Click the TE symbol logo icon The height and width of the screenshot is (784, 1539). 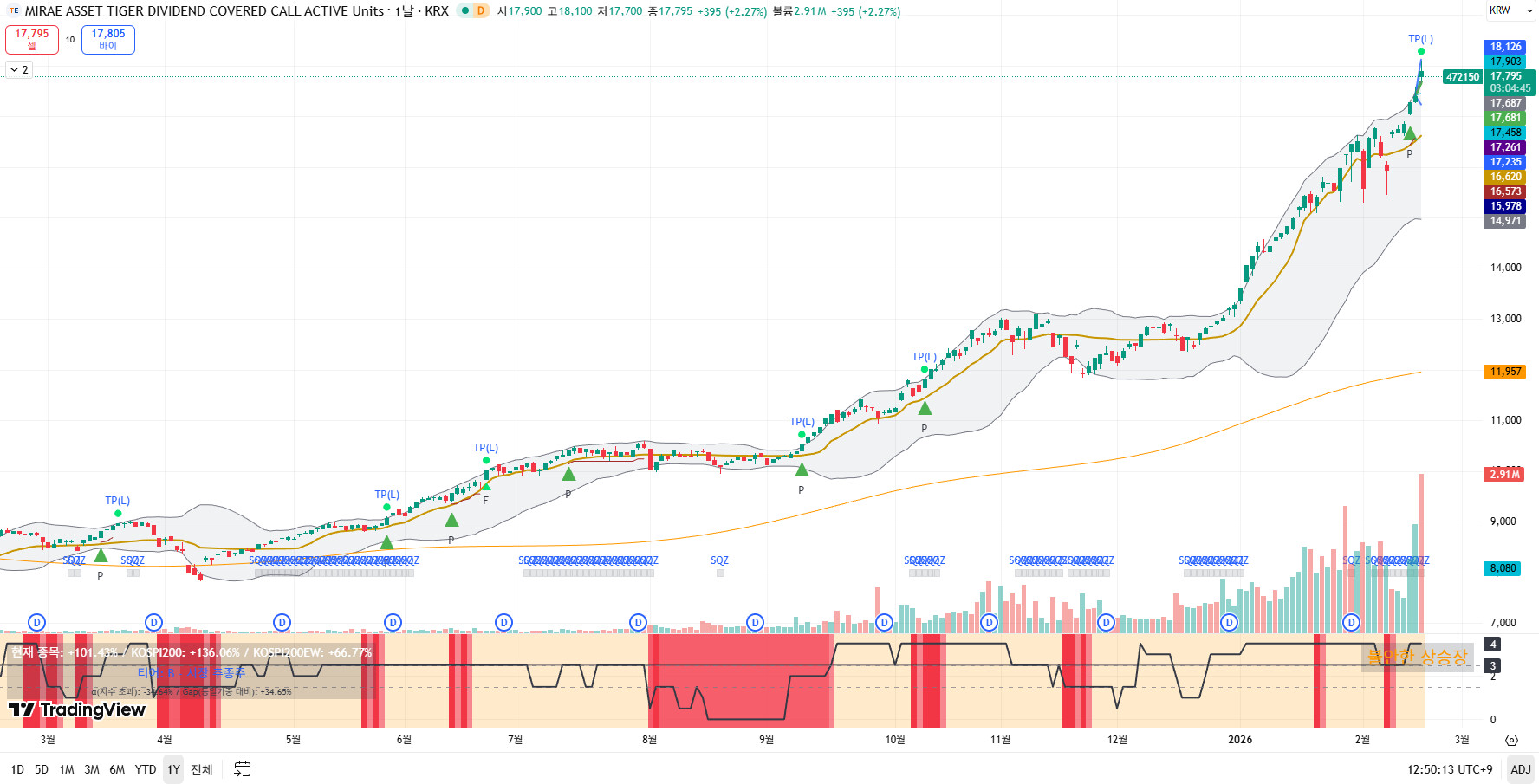point(13,11)
